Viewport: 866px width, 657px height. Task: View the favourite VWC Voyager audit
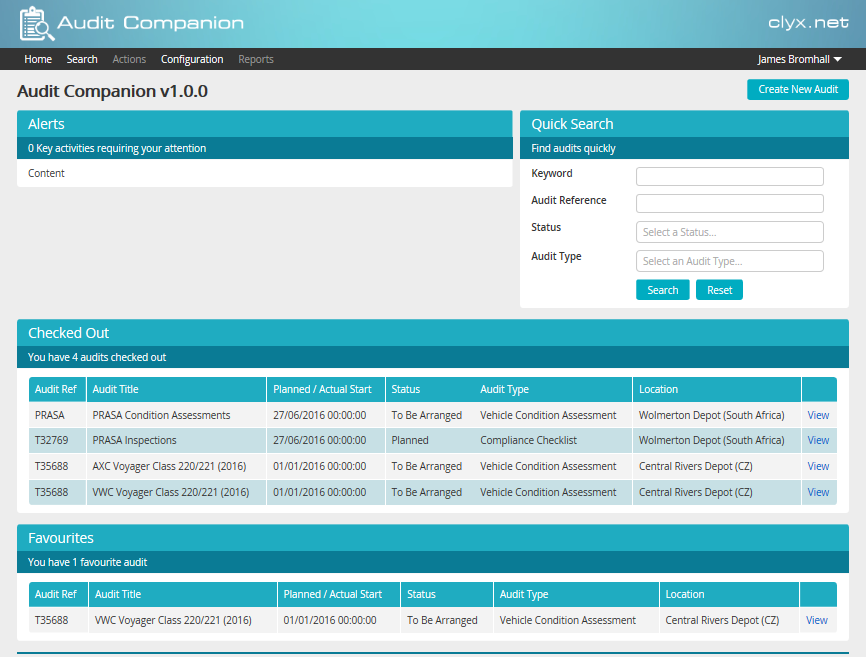(x=816, y=620)
